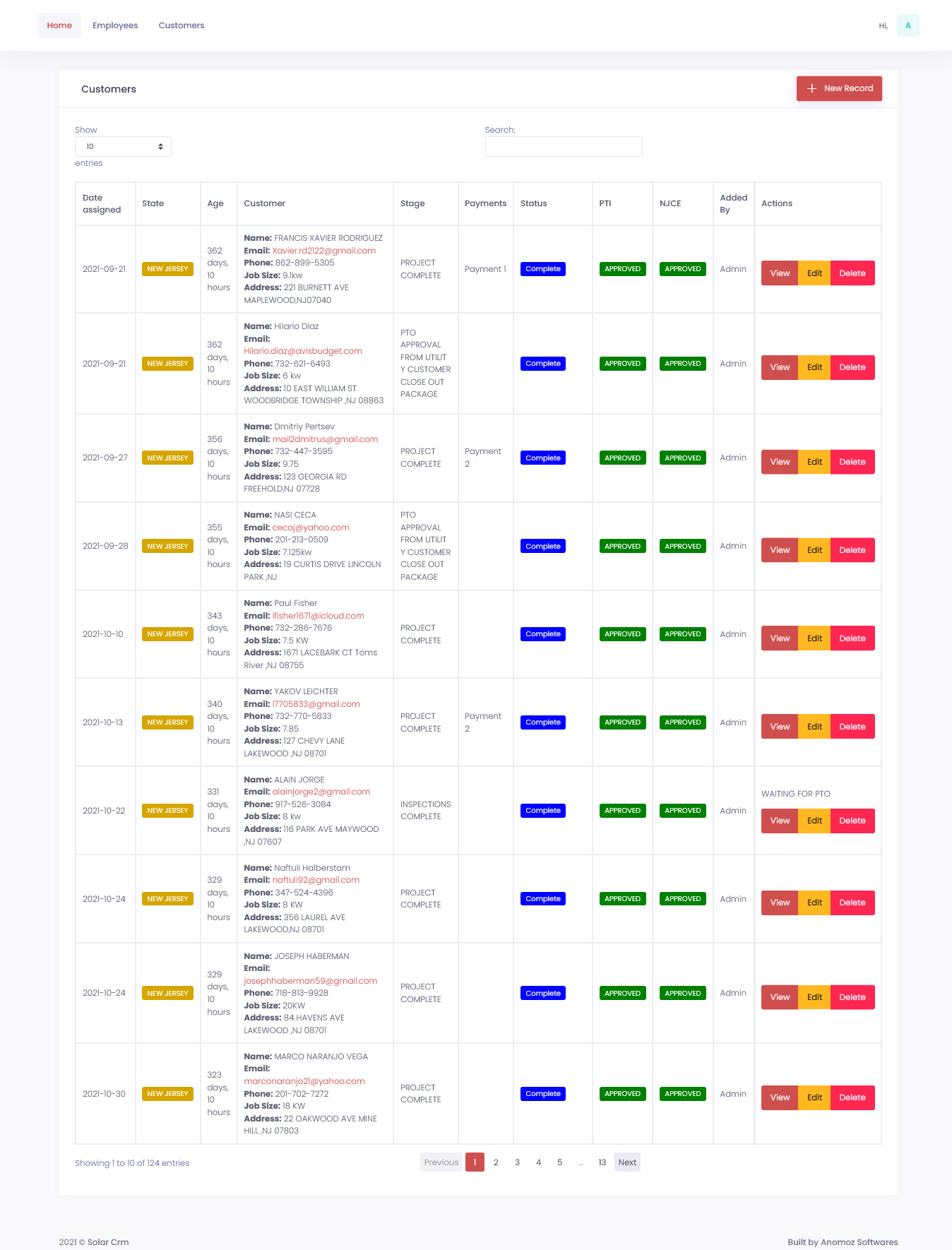Click the Search input field
The image size is (952, 1250).
point(563,147)
